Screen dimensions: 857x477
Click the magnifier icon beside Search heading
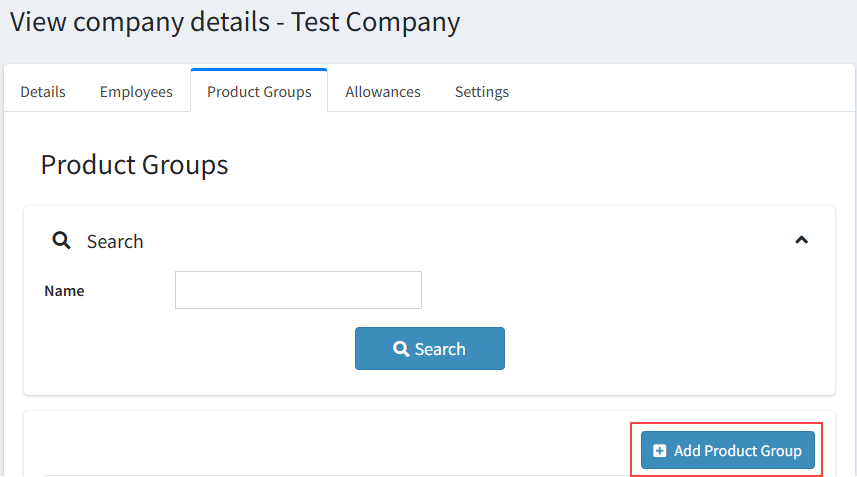pos(61,241)
